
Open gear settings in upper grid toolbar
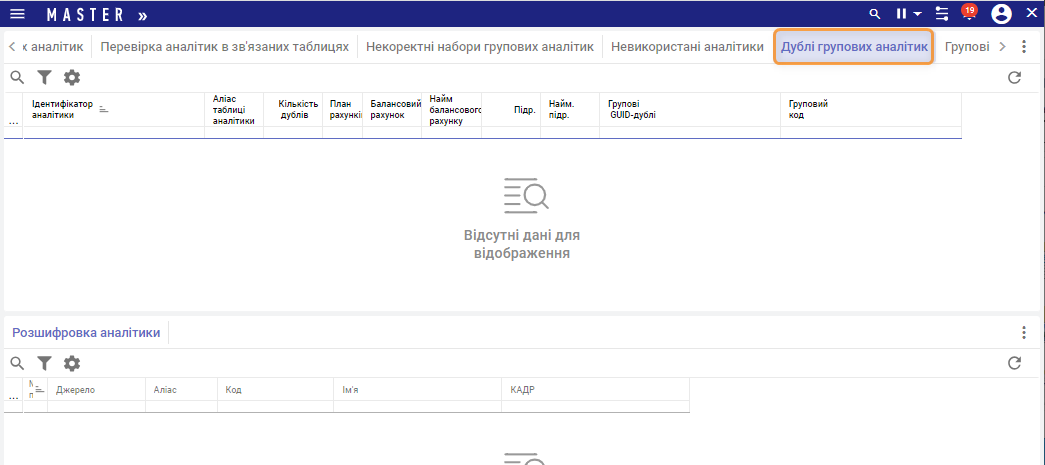tap(72, 77)
